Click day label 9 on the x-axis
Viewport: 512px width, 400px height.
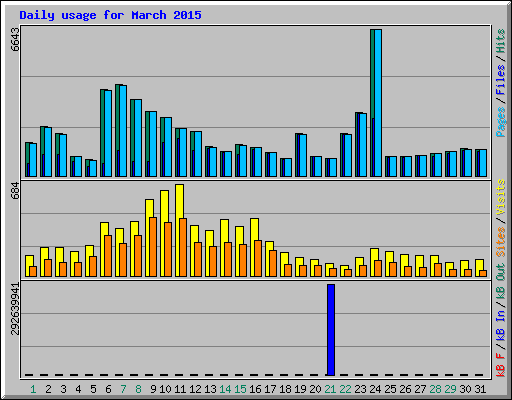153,389
